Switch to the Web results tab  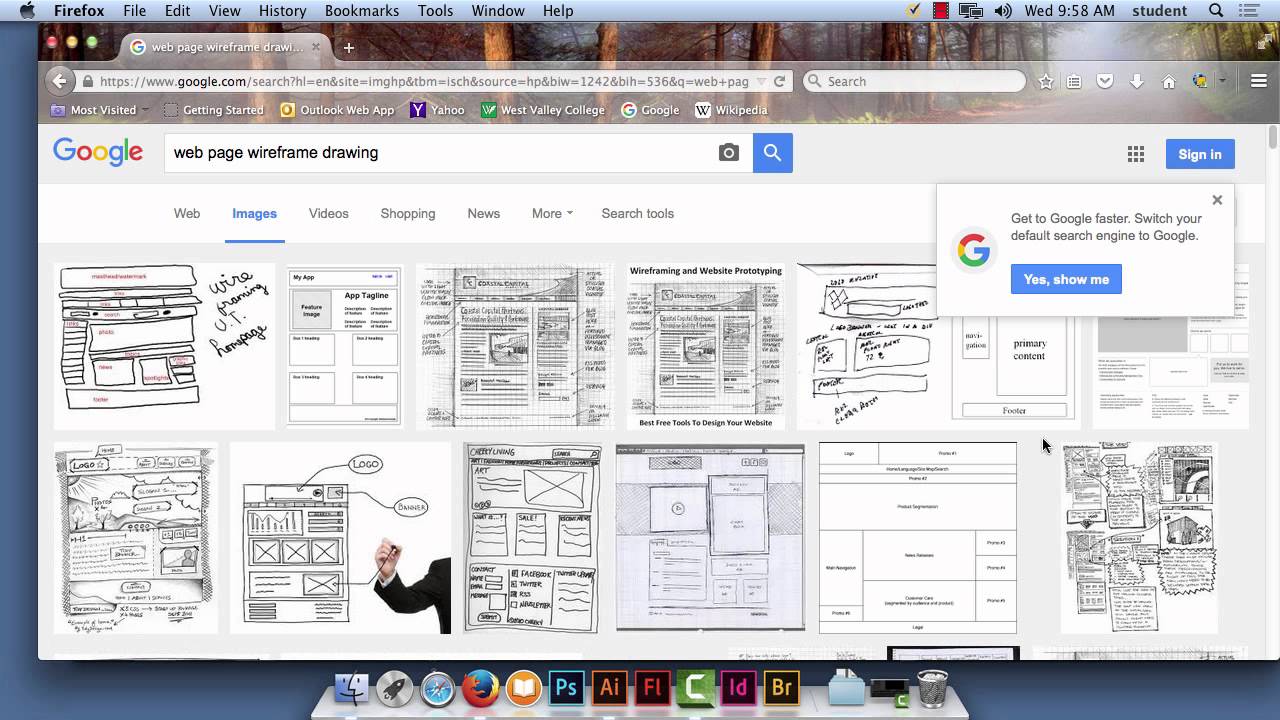(x=187, y=213)
